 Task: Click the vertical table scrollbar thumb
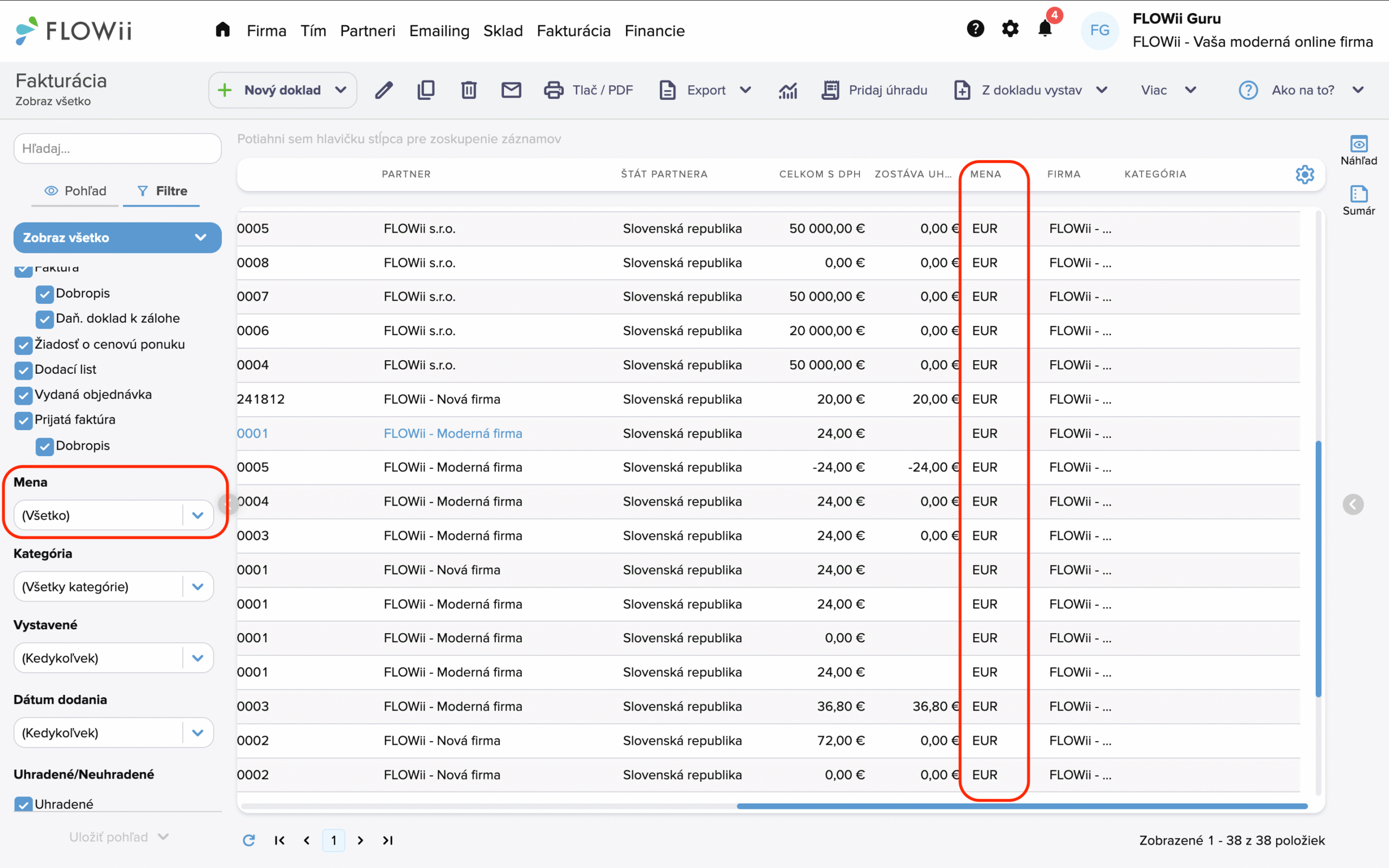click(1318, 569)
